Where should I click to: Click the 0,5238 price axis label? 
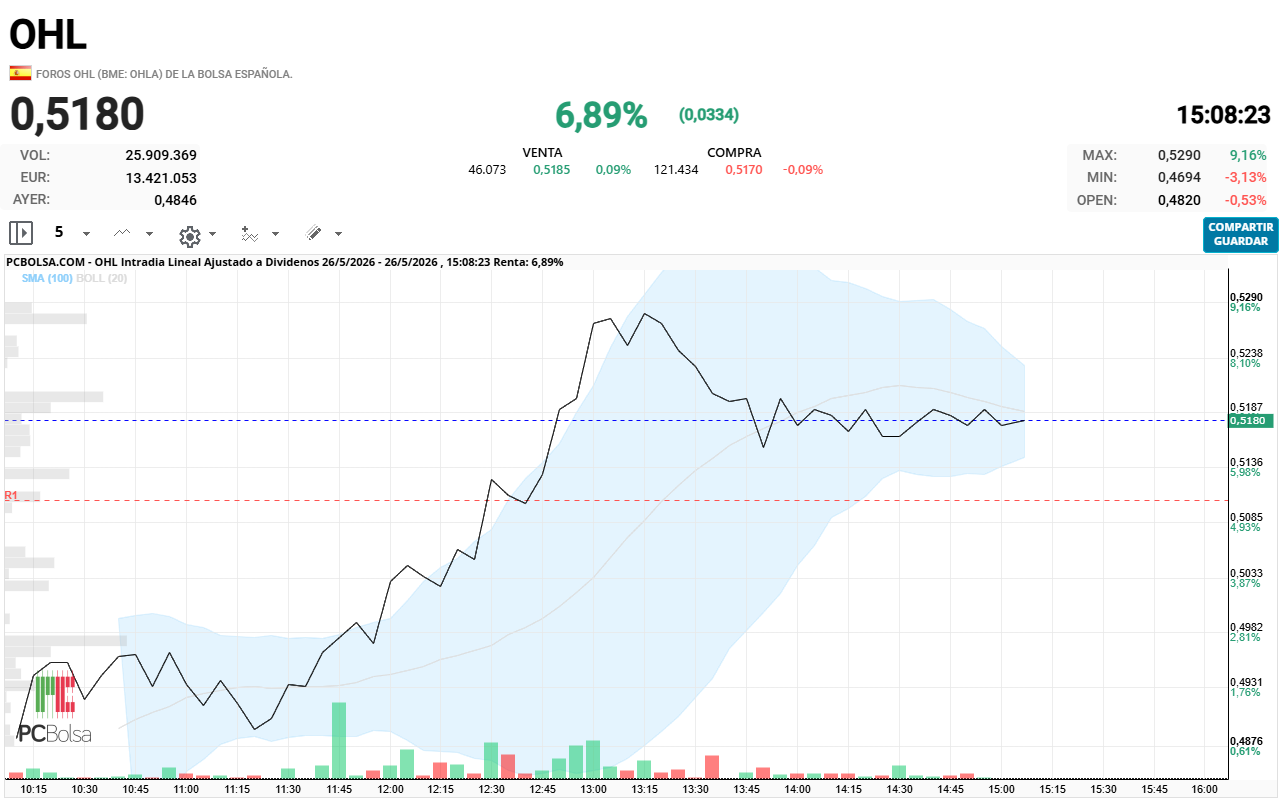[1246, 353]
